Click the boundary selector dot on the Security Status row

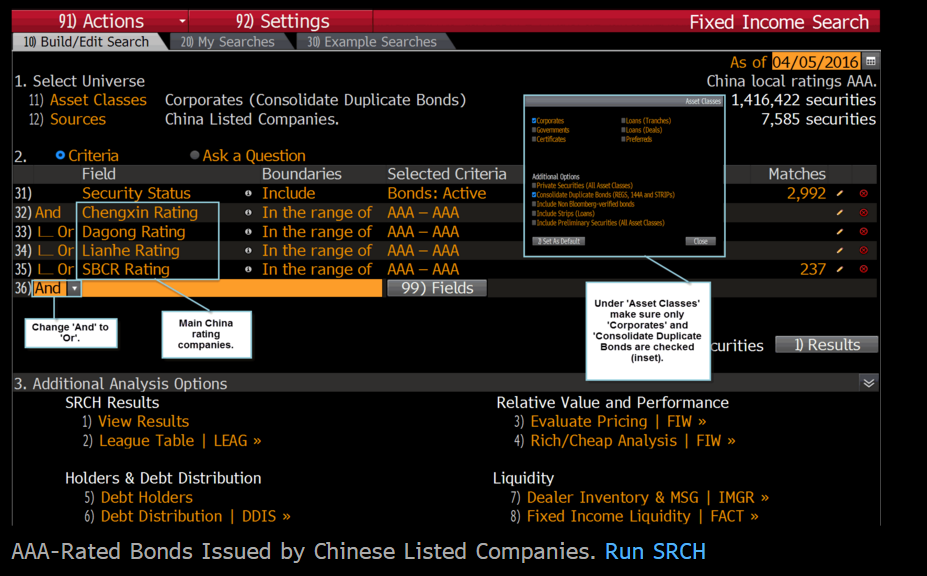pyautogui.click(x=248, y=193)
